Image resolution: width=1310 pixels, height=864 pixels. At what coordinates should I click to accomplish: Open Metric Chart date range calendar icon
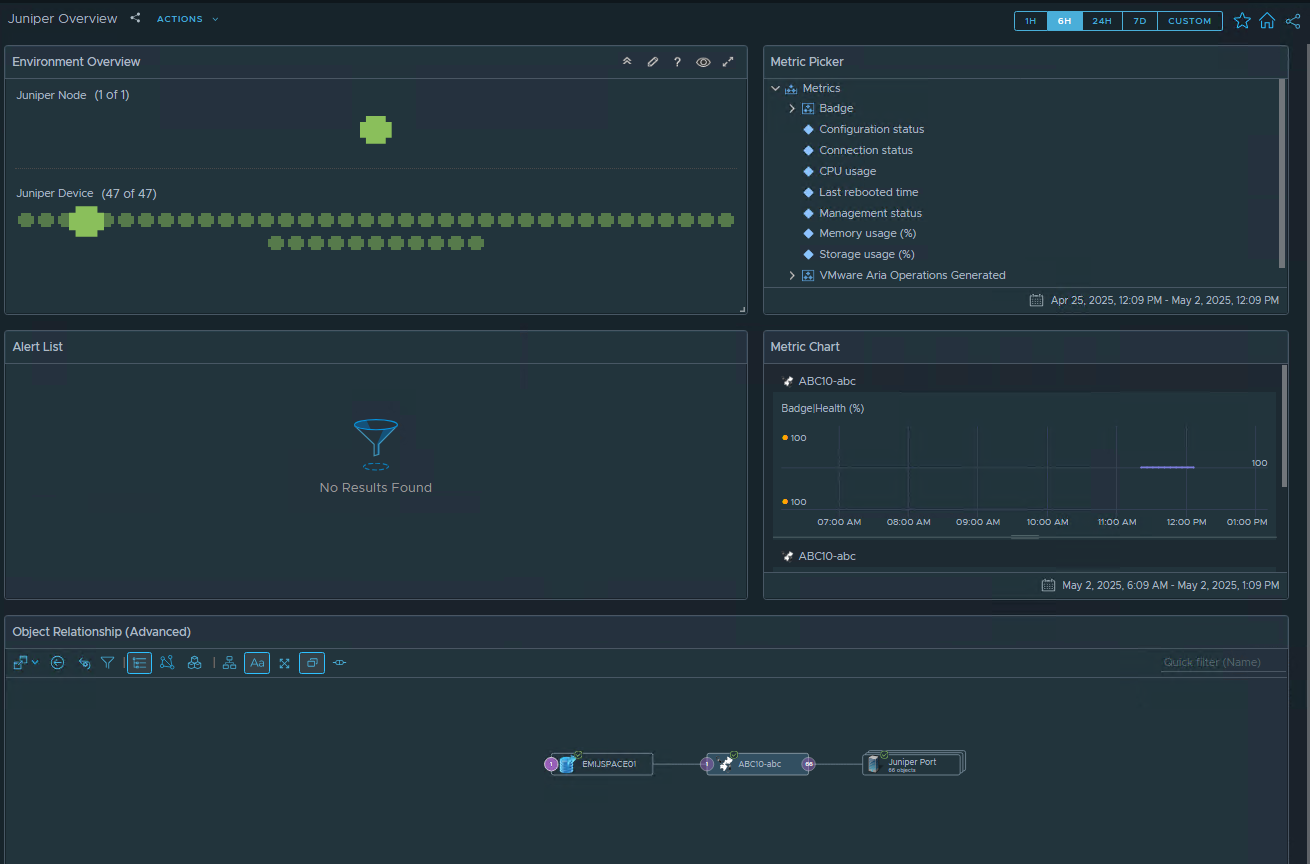1048,585
